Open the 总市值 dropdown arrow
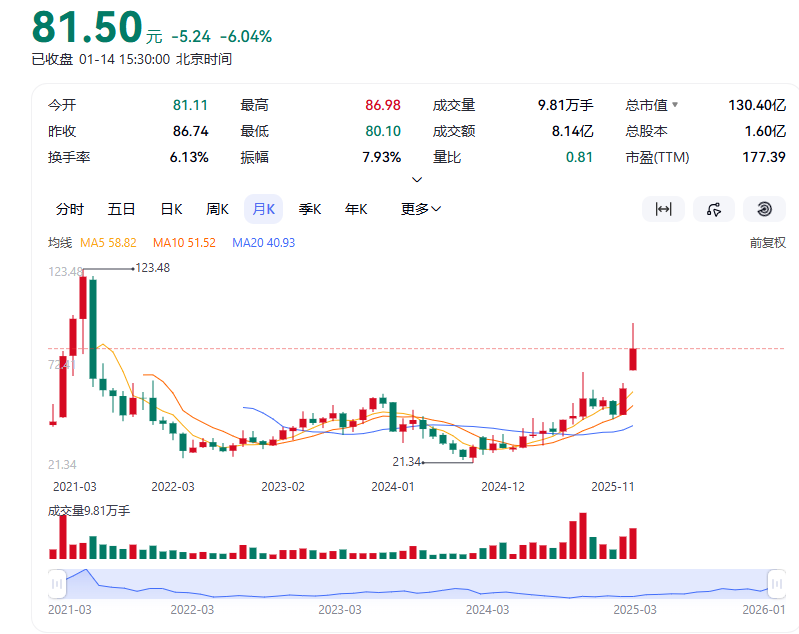This screenshot has height=634, width=799. point(675,105)
